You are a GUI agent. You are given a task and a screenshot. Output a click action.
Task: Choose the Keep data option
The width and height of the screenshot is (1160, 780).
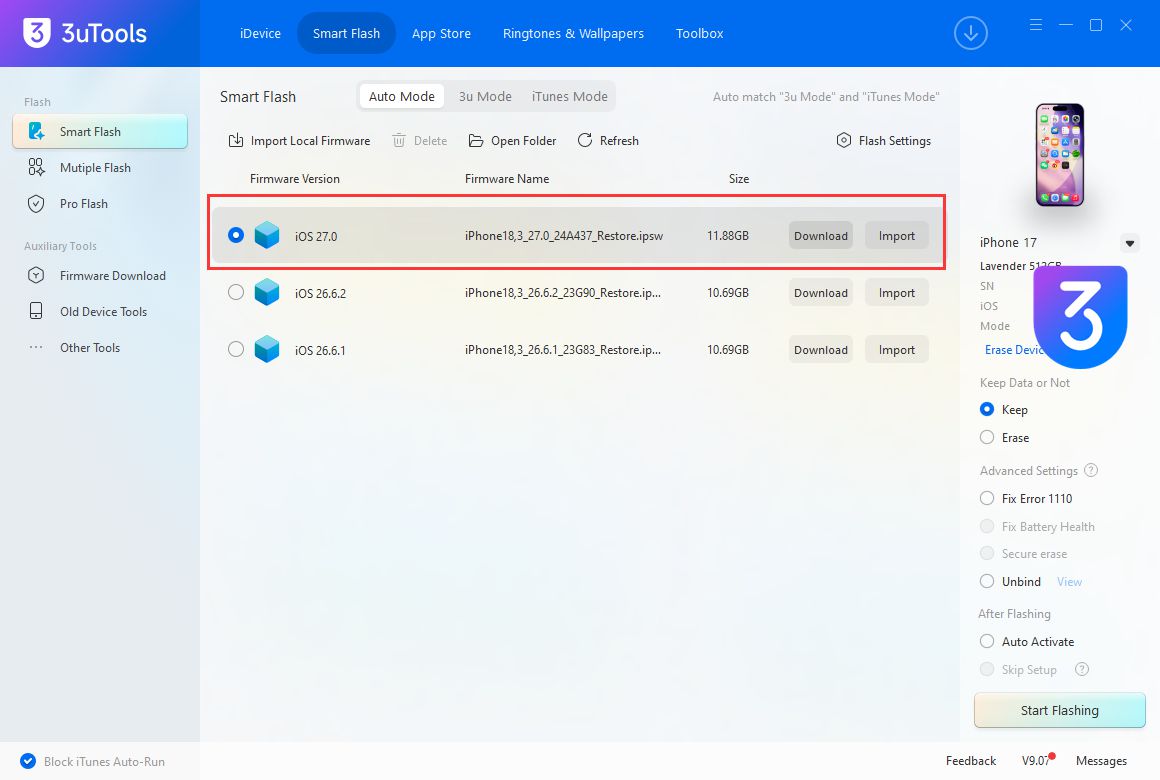click(987, 409)
